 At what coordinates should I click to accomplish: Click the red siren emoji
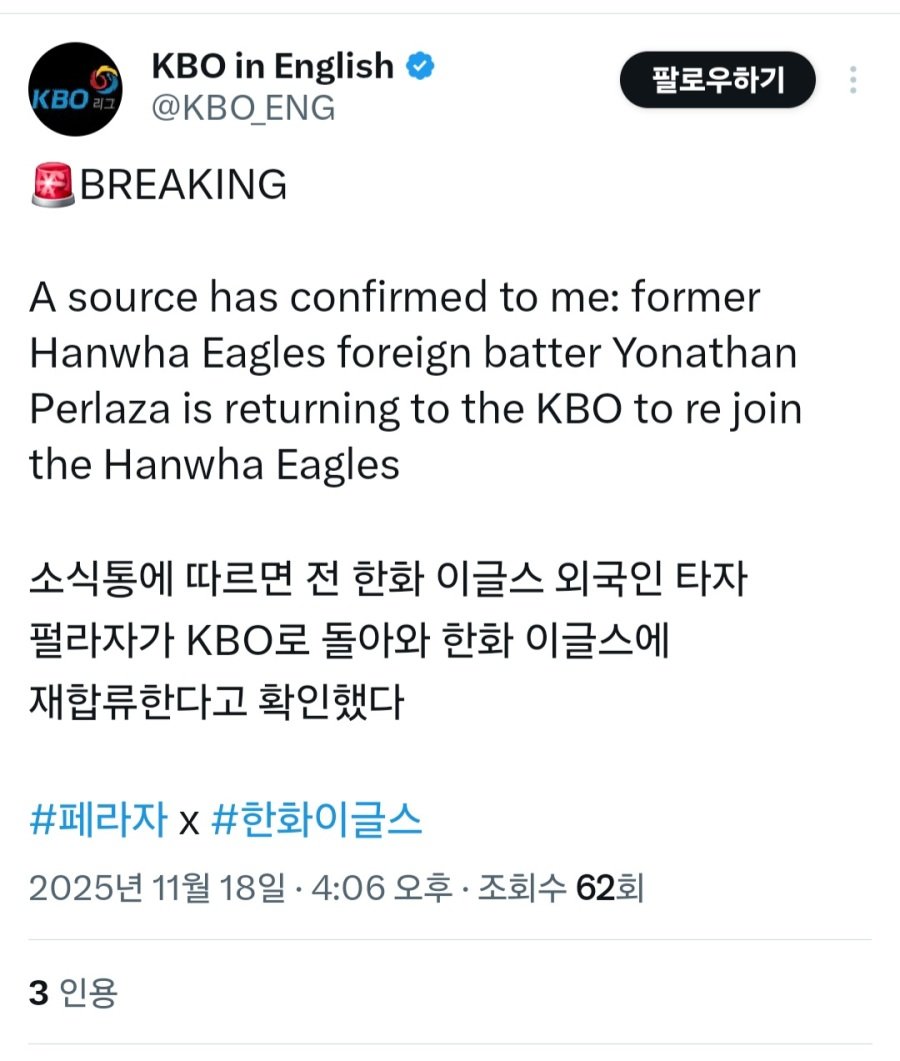(x=53, y=186)
